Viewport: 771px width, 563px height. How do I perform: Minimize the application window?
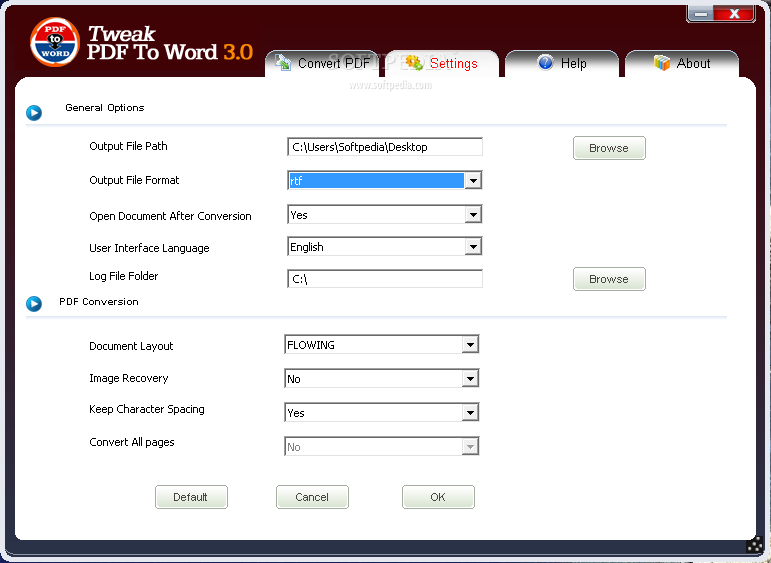point(701,14)
